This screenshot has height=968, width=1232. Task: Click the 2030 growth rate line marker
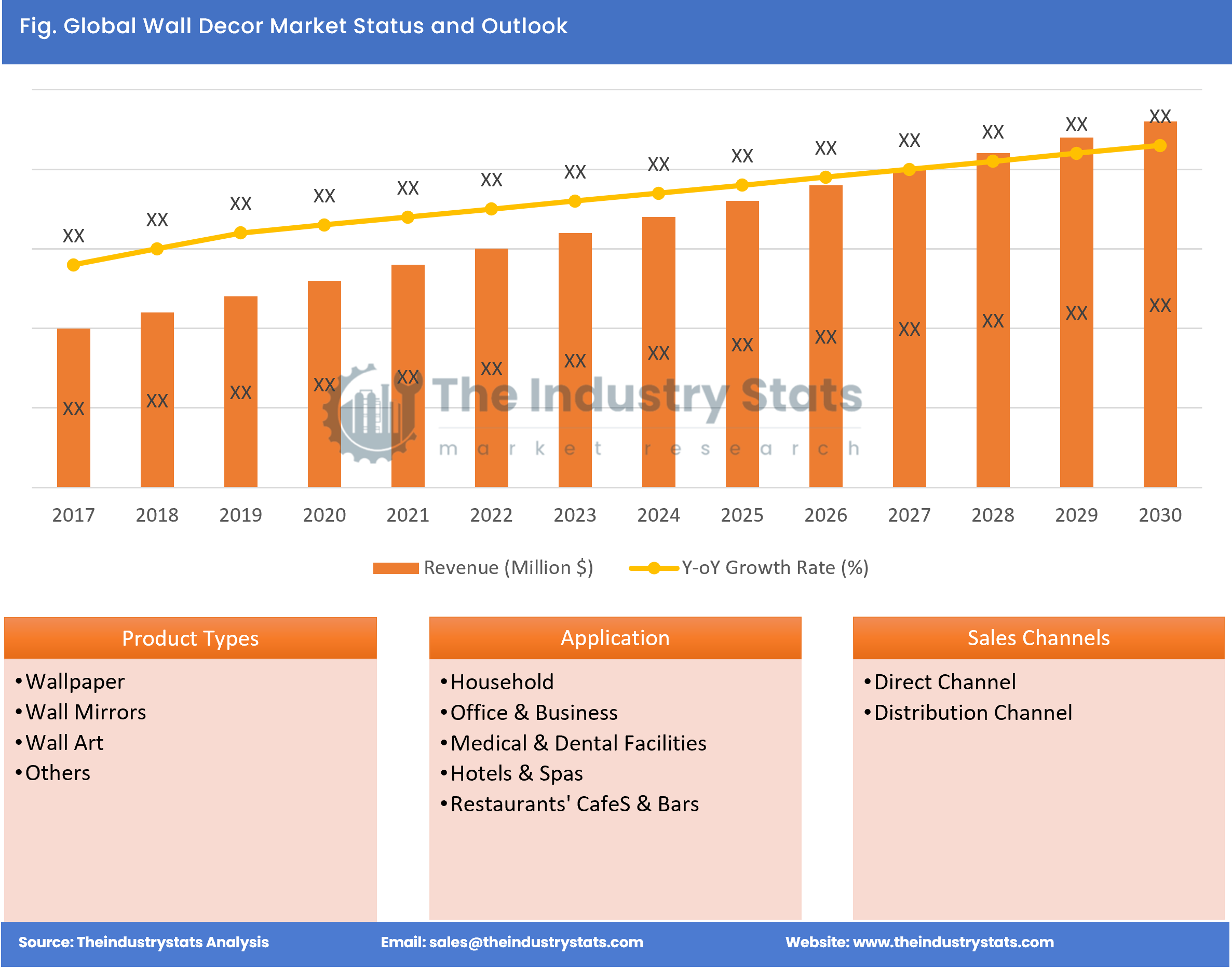coord(1159,146)
